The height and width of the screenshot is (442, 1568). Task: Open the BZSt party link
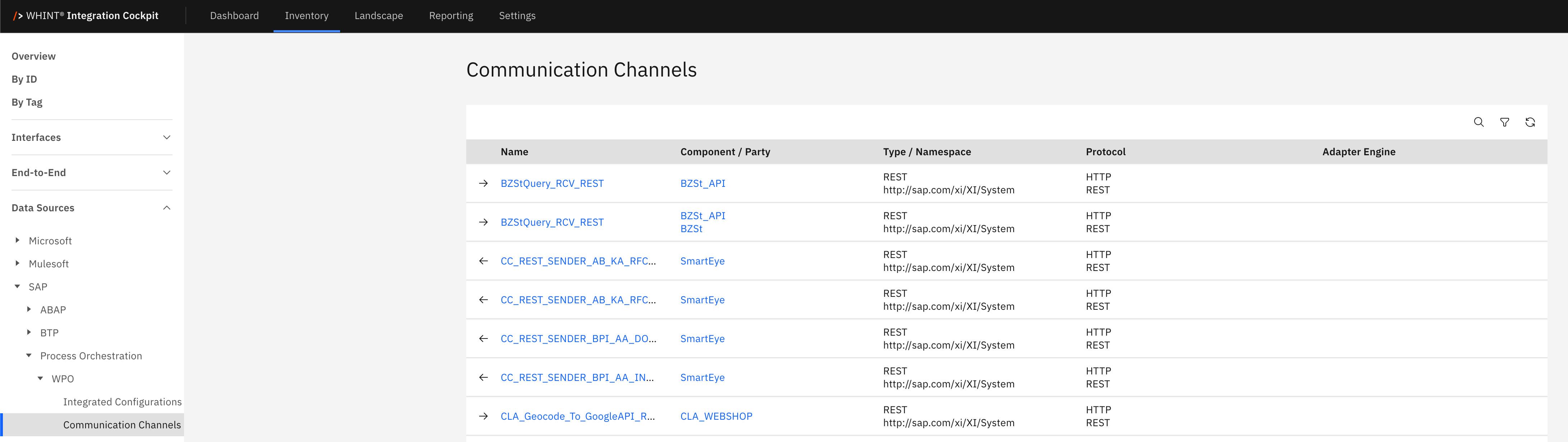point(691,229)
